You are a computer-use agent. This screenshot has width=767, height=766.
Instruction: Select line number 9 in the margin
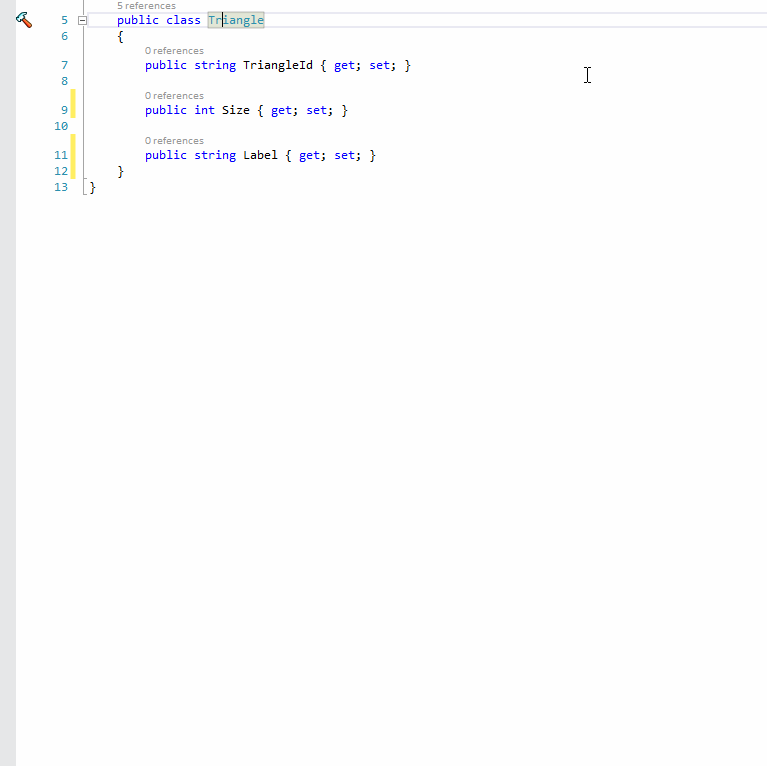tap(65, 111)
